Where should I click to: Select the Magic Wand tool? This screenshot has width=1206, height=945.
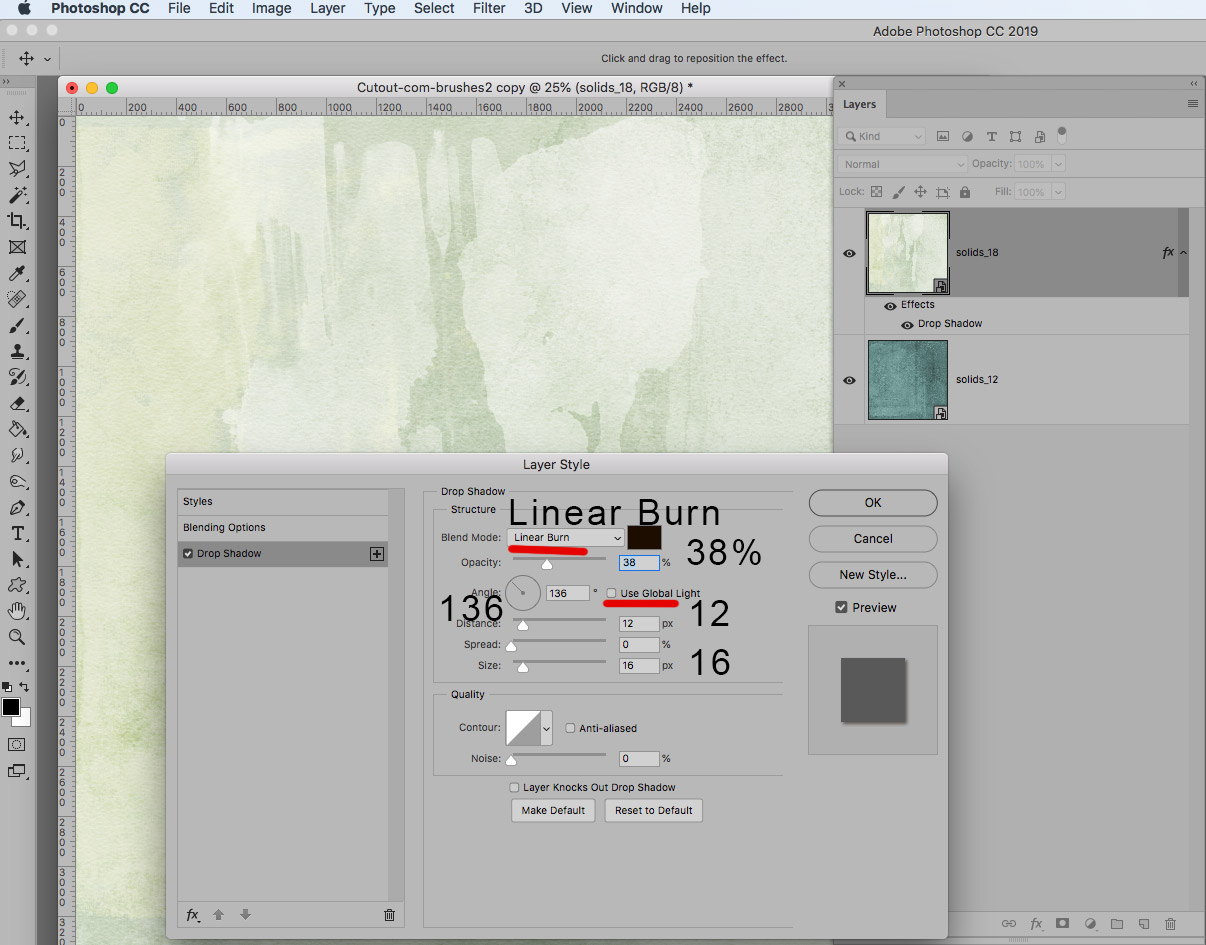pyautogui.click(x=17, y=196)
